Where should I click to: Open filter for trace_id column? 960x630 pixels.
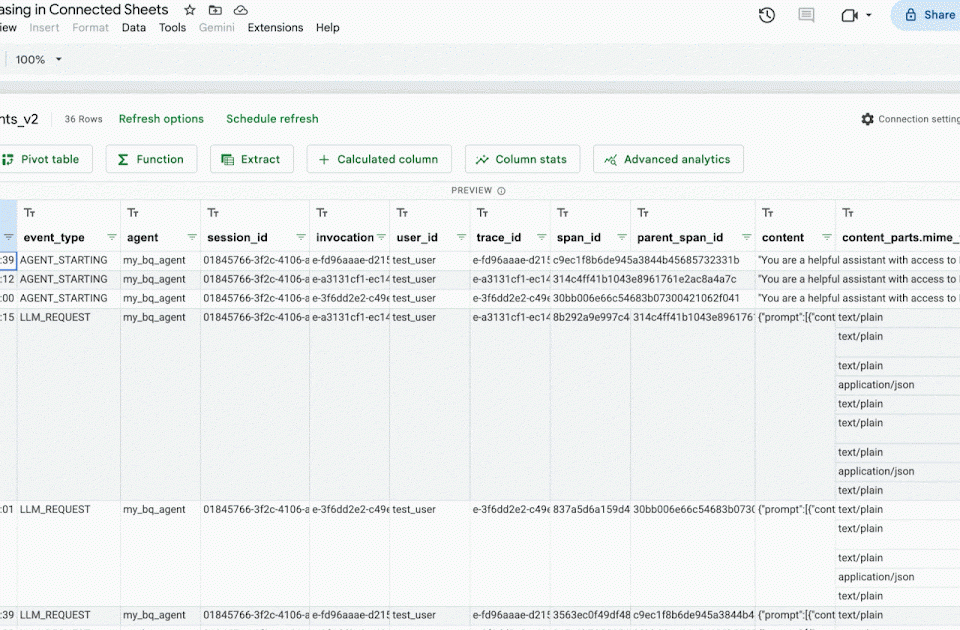[x=541, y=237]
